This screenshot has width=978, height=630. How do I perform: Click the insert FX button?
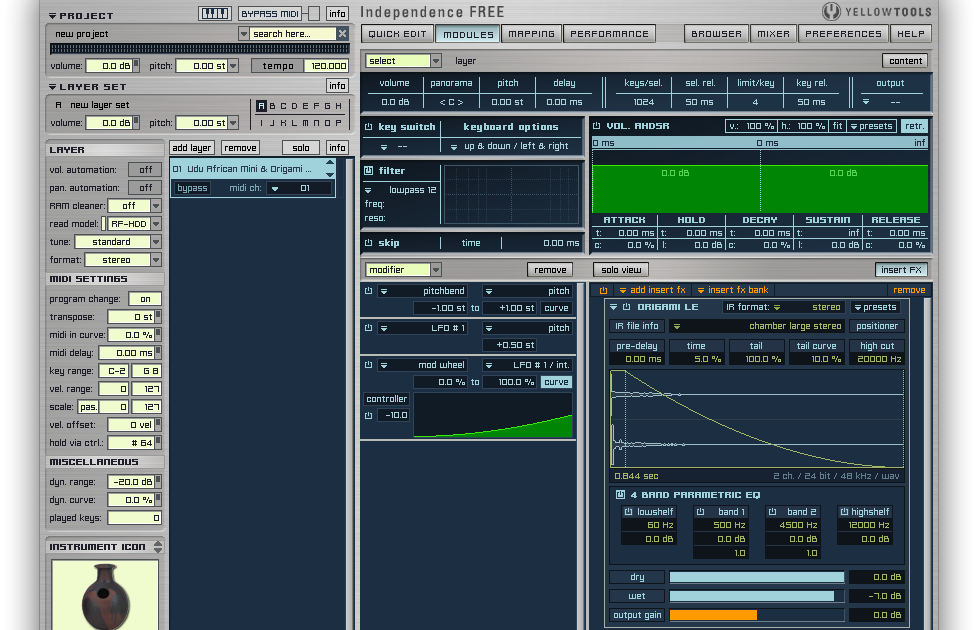(901, 269)
